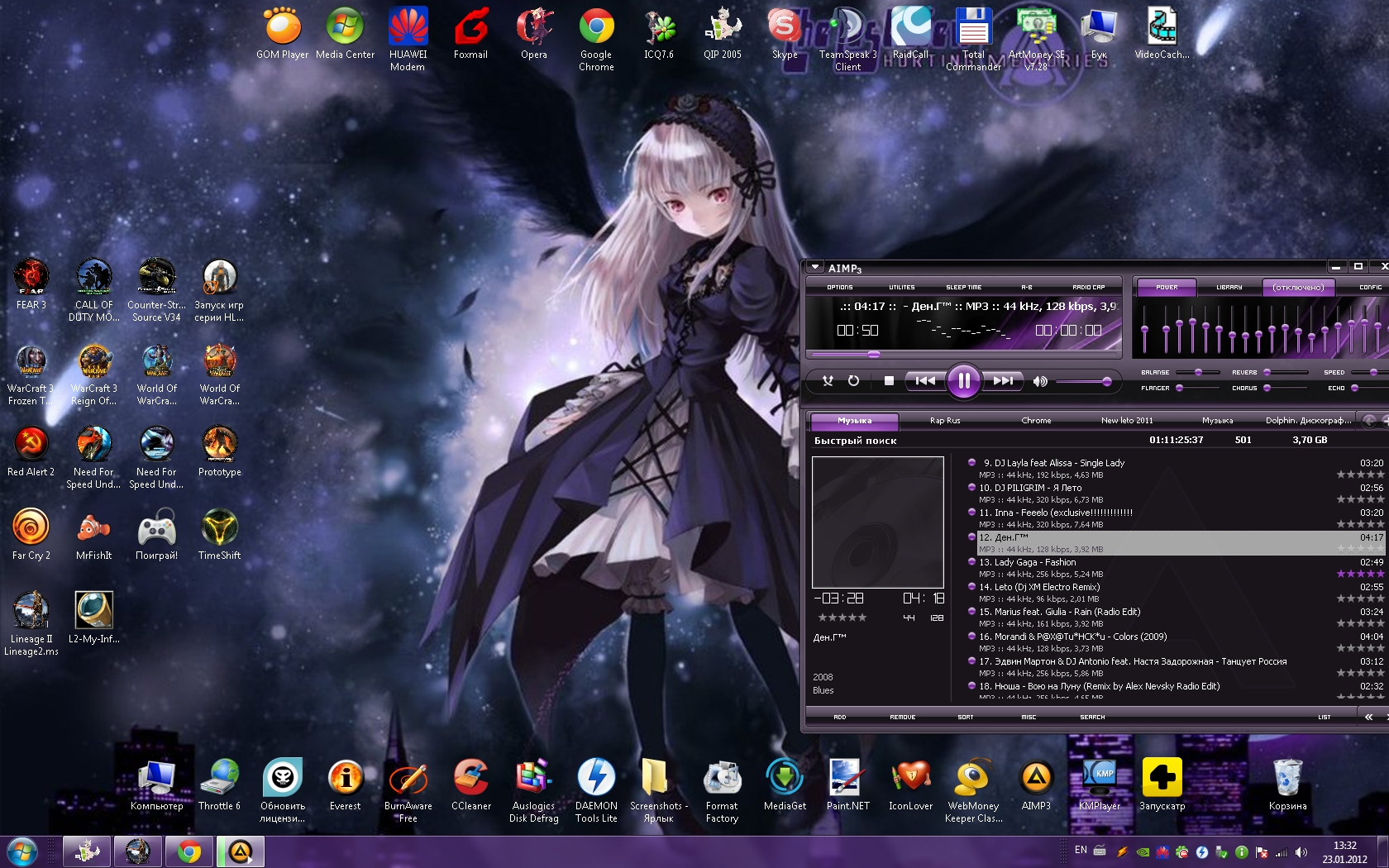Open the TimeShift game icon
This screenshot has height=868, width=1389.
219,534
